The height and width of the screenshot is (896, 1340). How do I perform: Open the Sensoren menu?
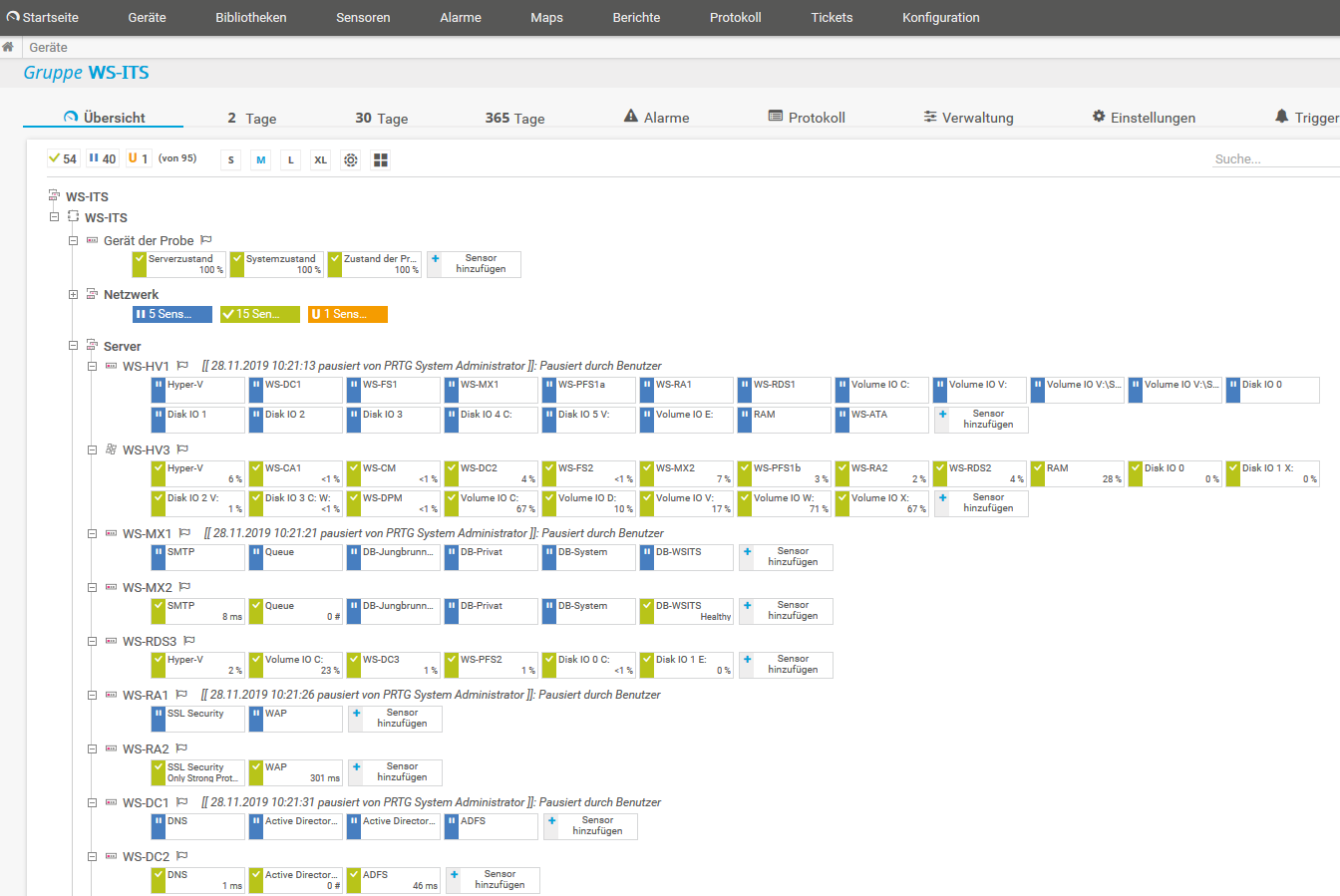[x=363, y=17]
